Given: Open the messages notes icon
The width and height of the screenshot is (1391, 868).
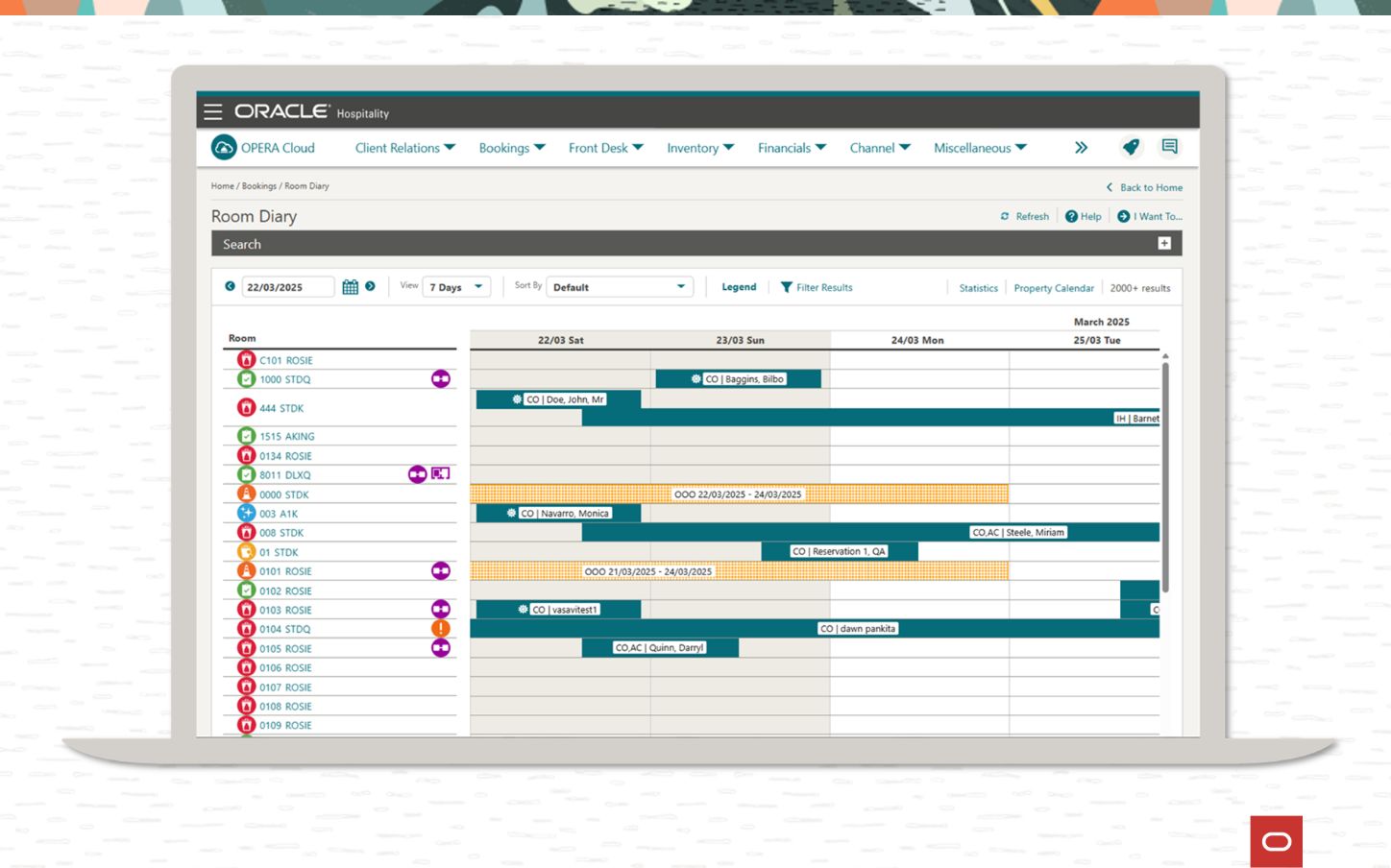Looking at the screenshot, I should click(1169, 147).
